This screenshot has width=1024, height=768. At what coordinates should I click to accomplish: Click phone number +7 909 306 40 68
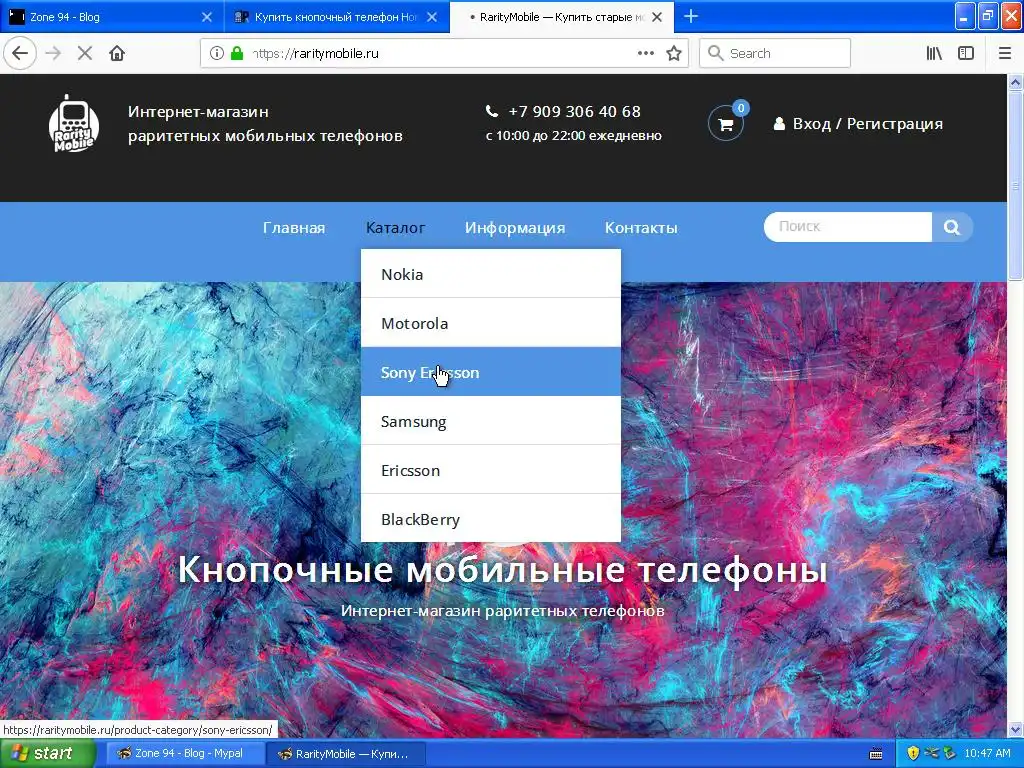574,112
